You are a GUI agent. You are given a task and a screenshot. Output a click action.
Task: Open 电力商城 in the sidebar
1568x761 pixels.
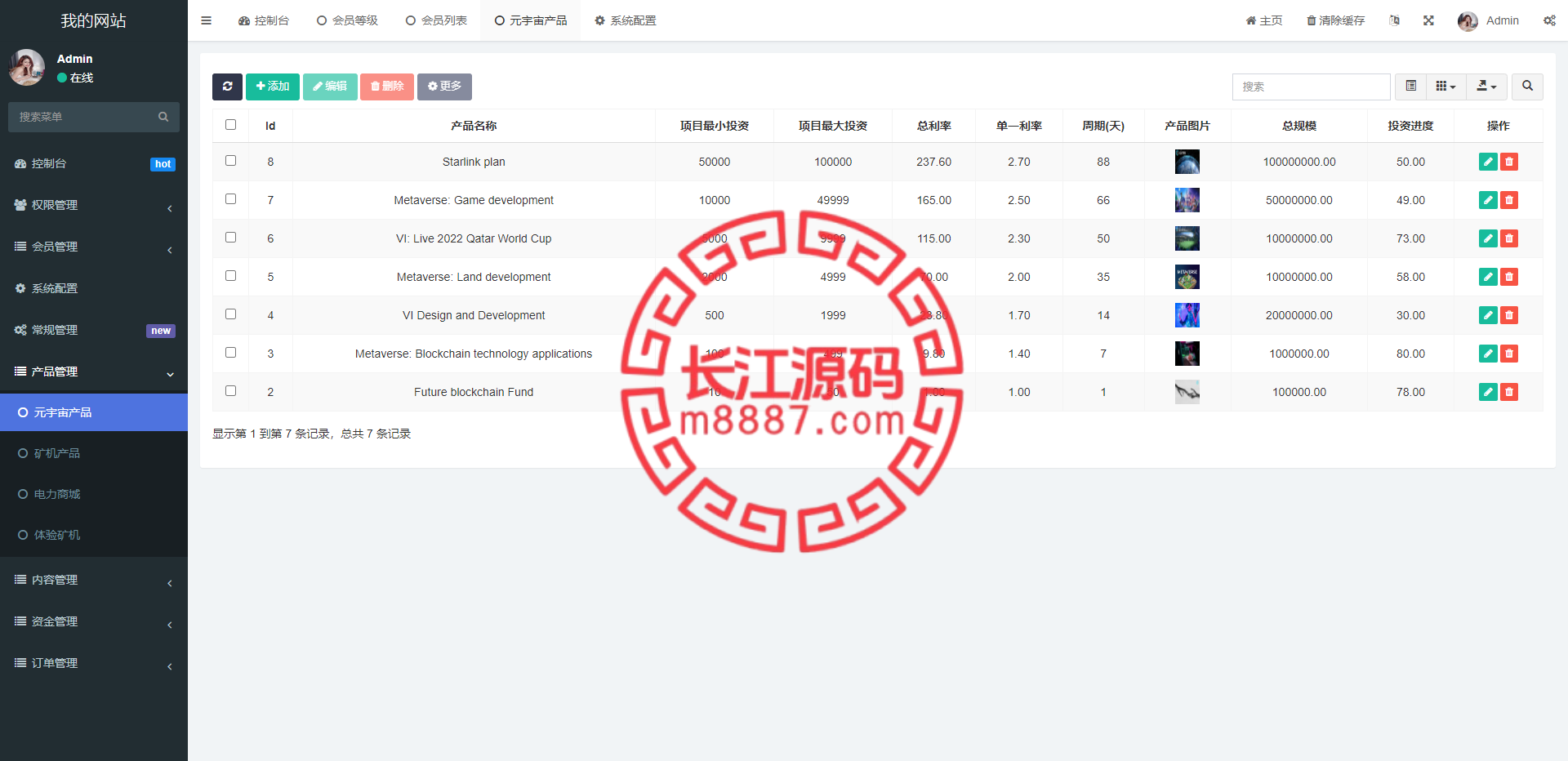point(94,494)
